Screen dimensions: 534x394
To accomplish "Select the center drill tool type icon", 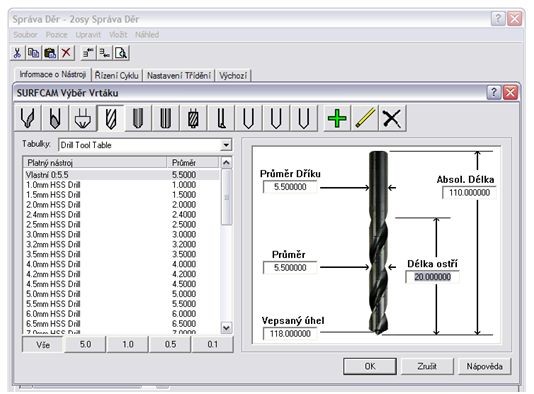I will pyautogui.click(x=28, y=119).
